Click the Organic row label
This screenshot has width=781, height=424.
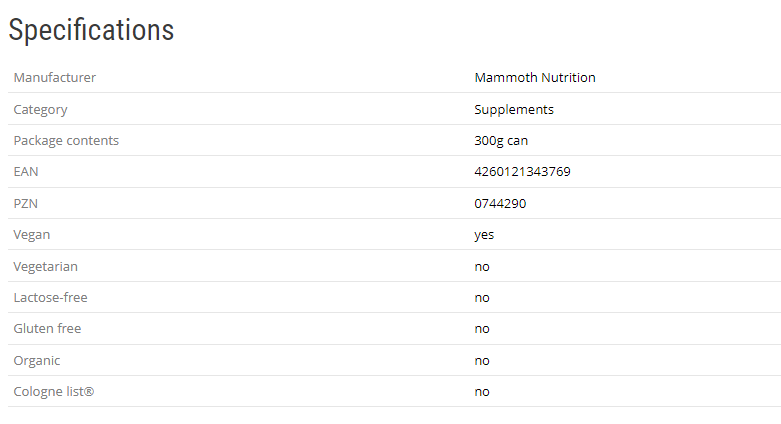click(x=37, y=360)
